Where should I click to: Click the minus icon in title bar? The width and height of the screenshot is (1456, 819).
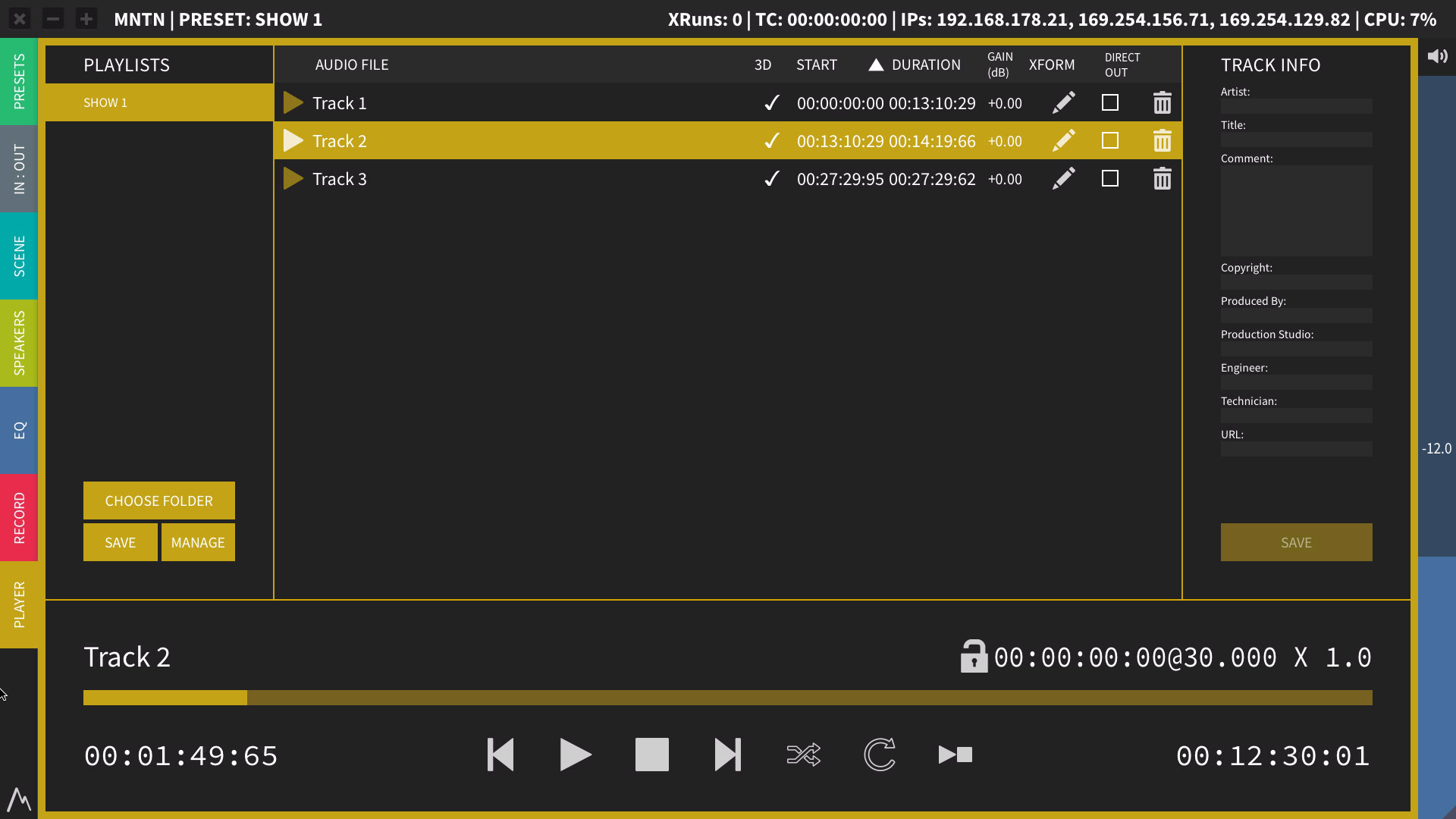[x=53, y=19]
